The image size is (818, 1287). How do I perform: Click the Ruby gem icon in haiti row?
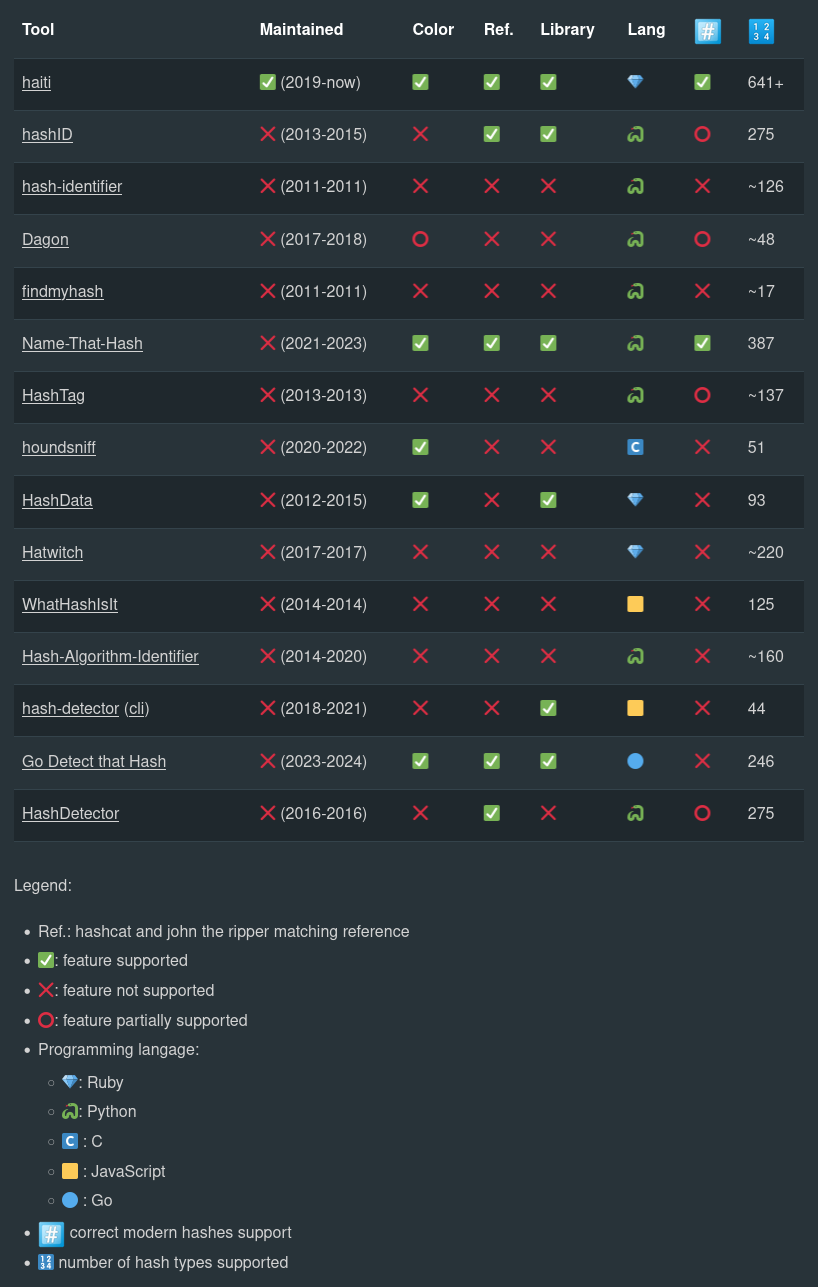(x=635, y=82)
